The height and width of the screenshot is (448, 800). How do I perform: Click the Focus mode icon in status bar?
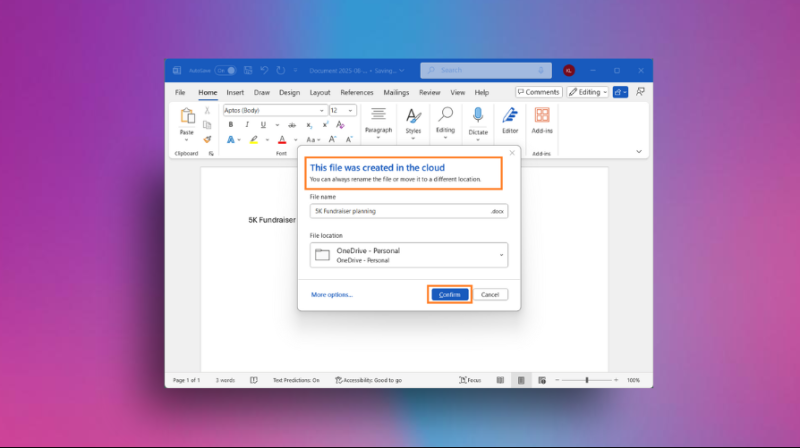tap(467, 380)
